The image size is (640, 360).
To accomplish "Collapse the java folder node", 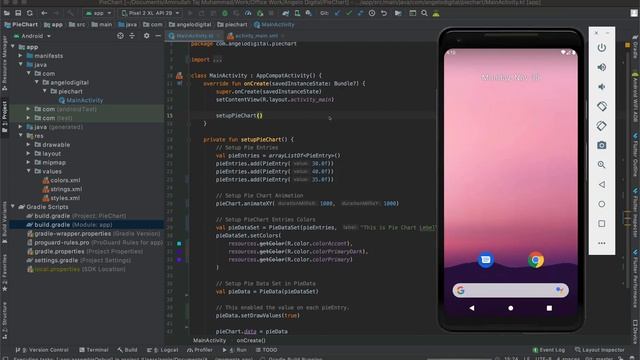I will [21, 64].
